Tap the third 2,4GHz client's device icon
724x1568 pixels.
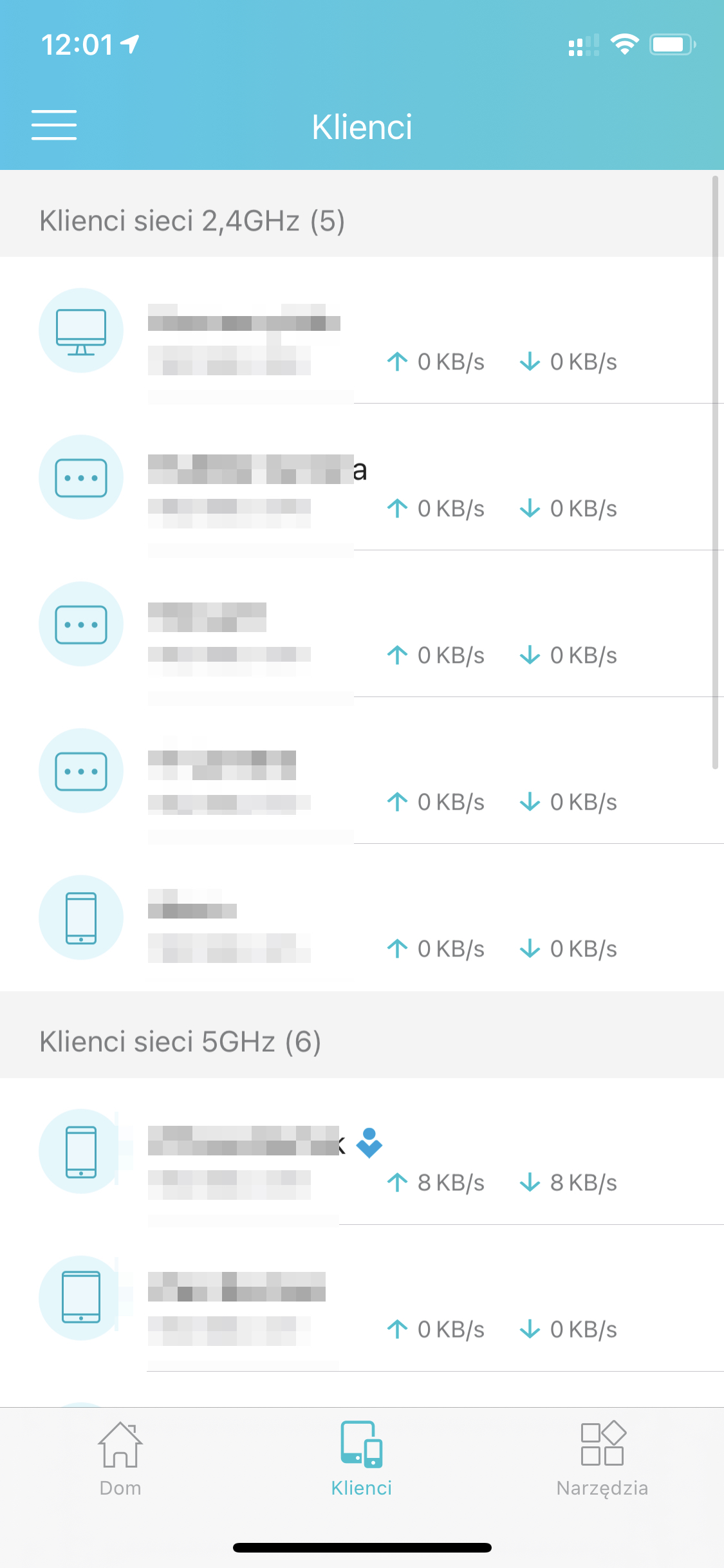[x=81, y=624]
